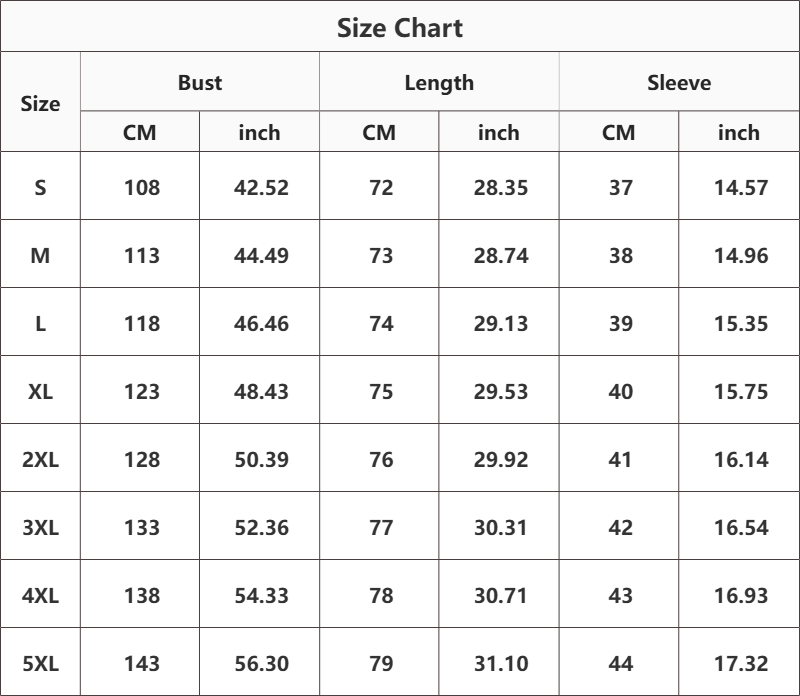Click the inch subheader under Sleeve

click(x=739, y=132)
